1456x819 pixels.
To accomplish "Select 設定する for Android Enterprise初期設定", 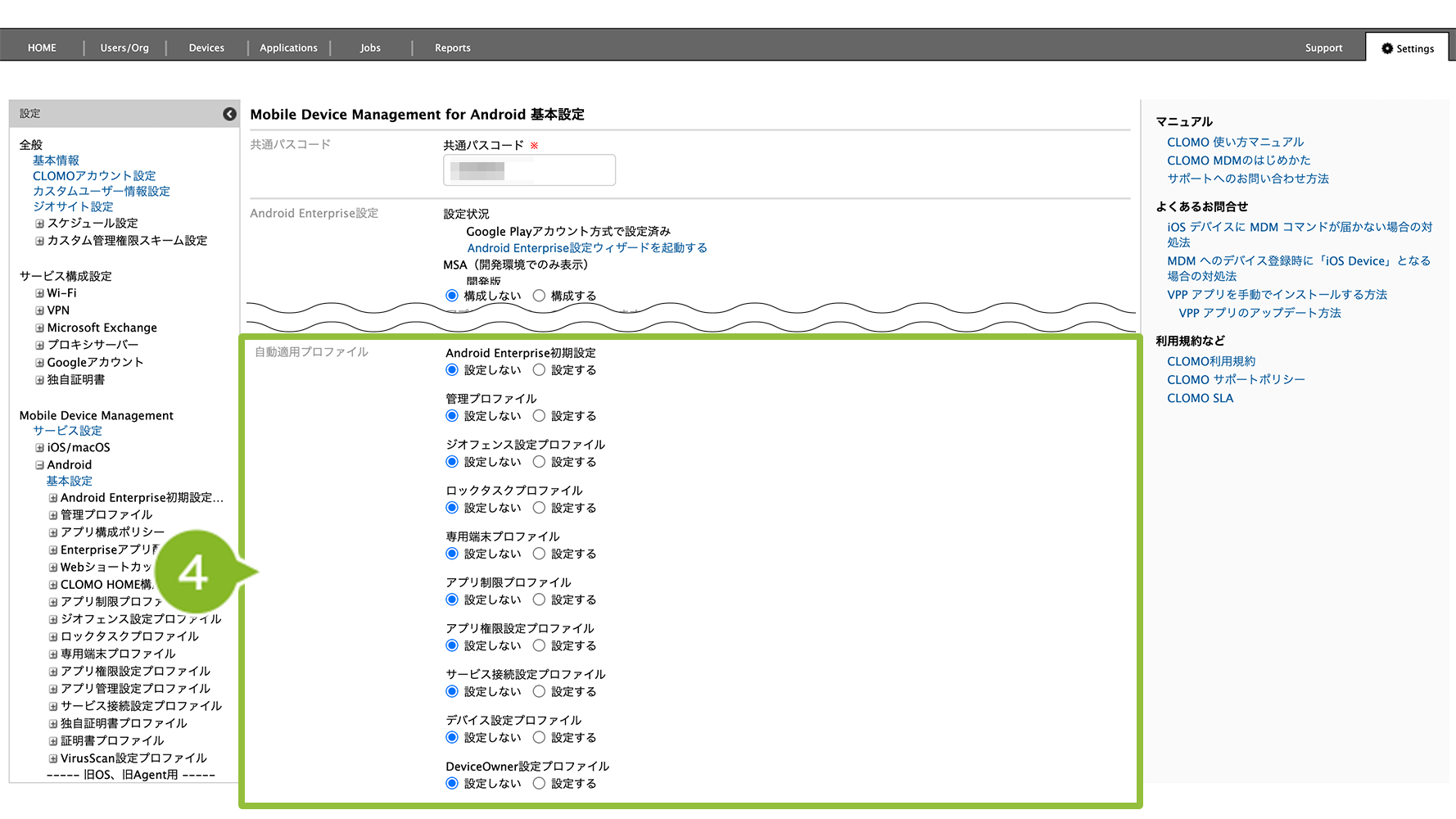I will coord(539,370).
